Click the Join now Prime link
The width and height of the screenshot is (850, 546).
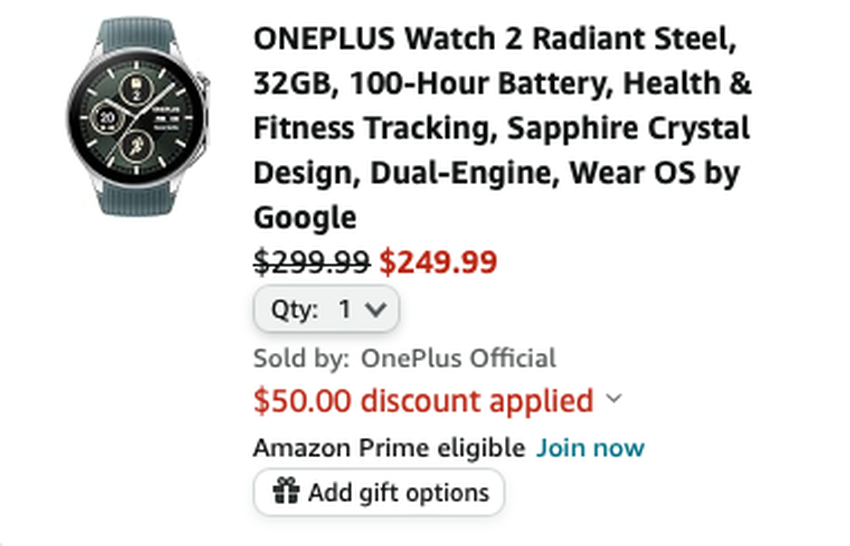coord(590,447)
